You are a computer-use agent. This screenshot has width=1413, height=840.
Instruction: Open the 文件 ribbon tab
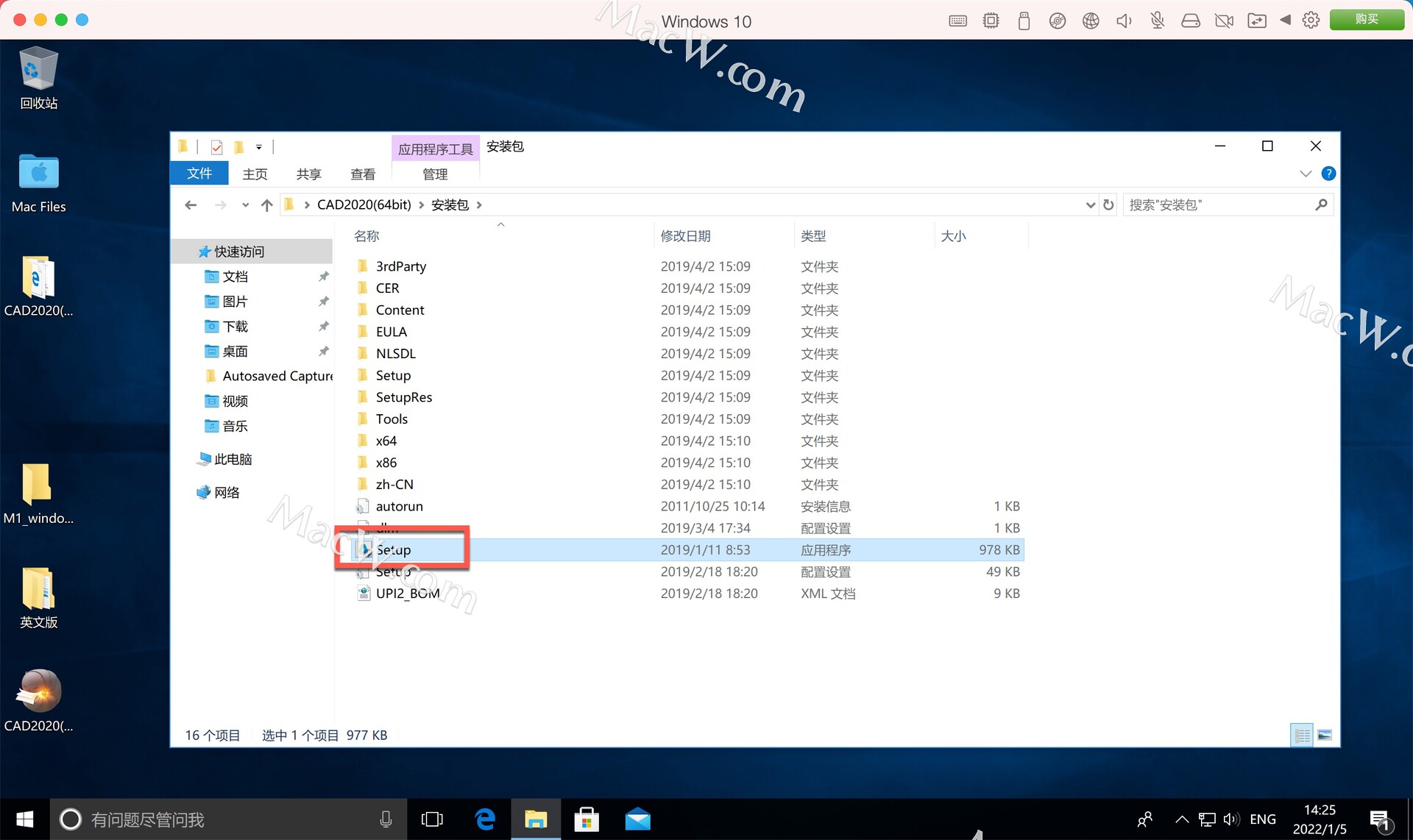pyautogui.click(x=199, y=174)
